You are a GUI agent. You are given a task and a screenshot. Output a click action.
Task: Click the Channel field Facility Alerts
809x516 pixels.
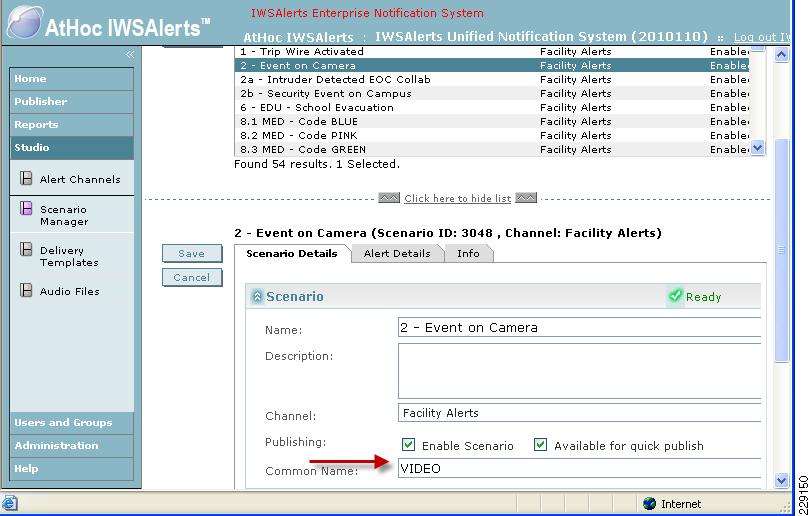[579, 413]
